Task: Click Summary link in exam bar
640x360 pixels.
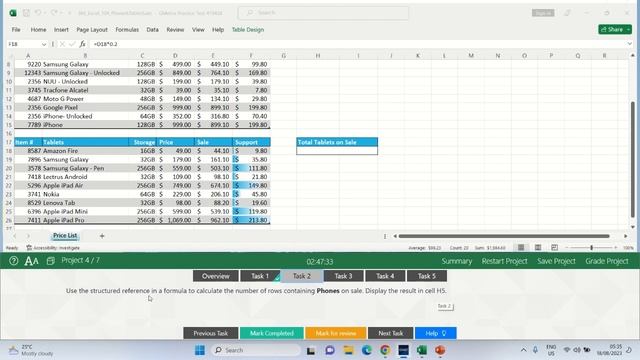Action: coord(456,261)
